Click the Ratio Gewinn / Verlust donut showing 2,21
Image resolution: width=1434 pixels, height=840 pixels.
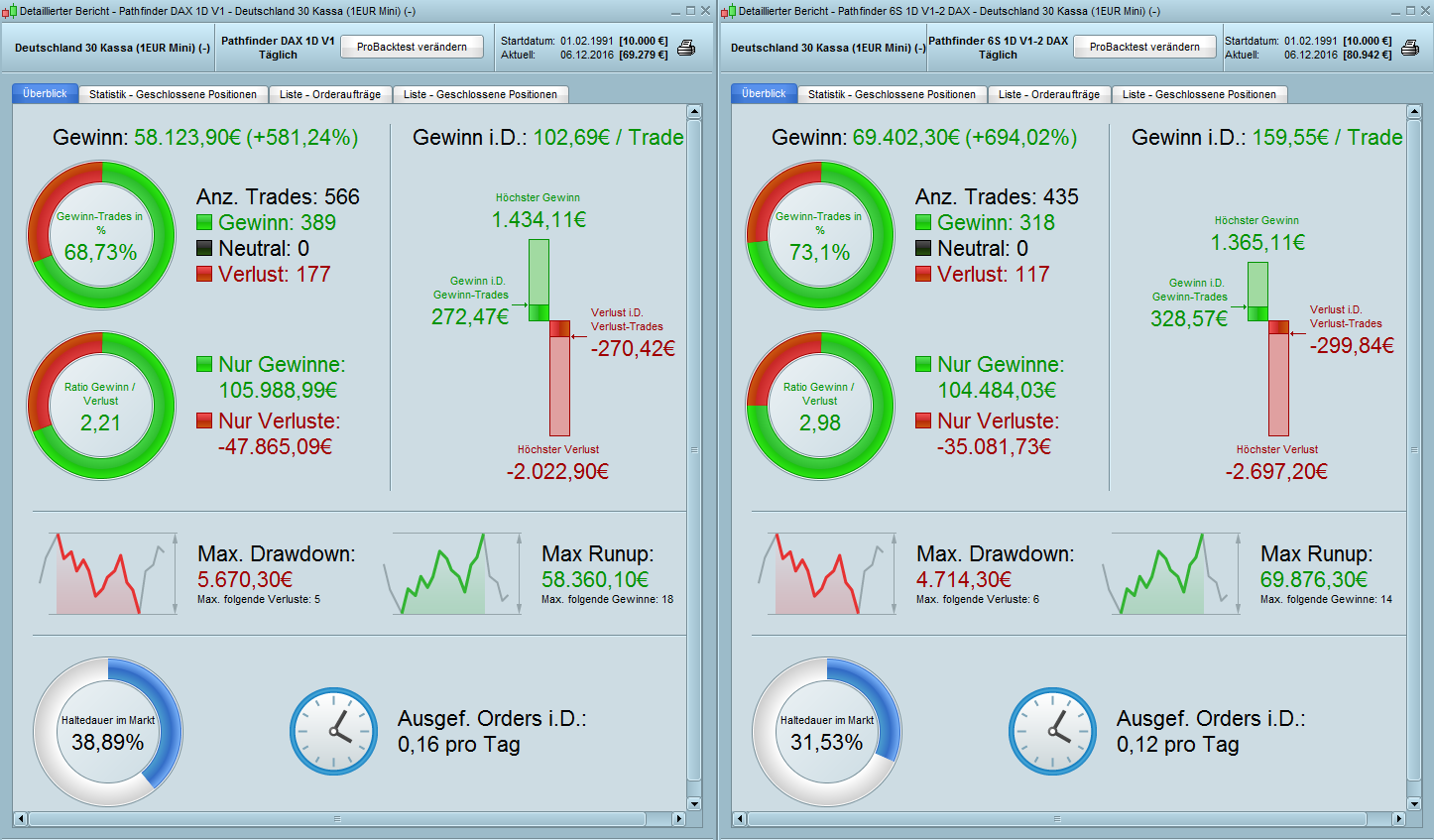click(101, 406)
